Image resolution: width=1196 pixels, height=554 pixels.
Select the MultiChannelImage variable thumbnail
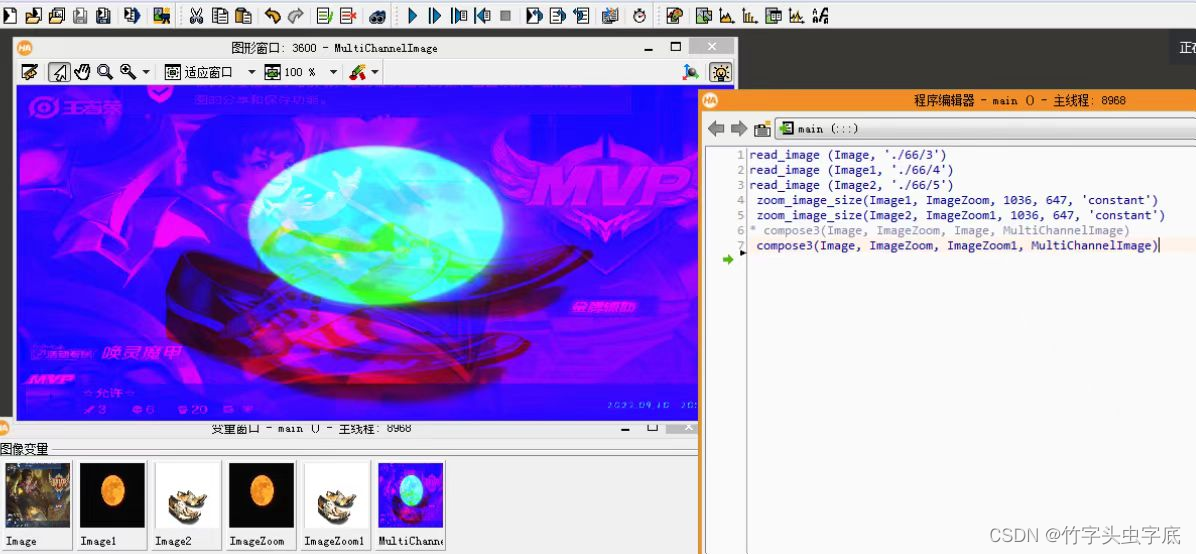pos(411,504)
